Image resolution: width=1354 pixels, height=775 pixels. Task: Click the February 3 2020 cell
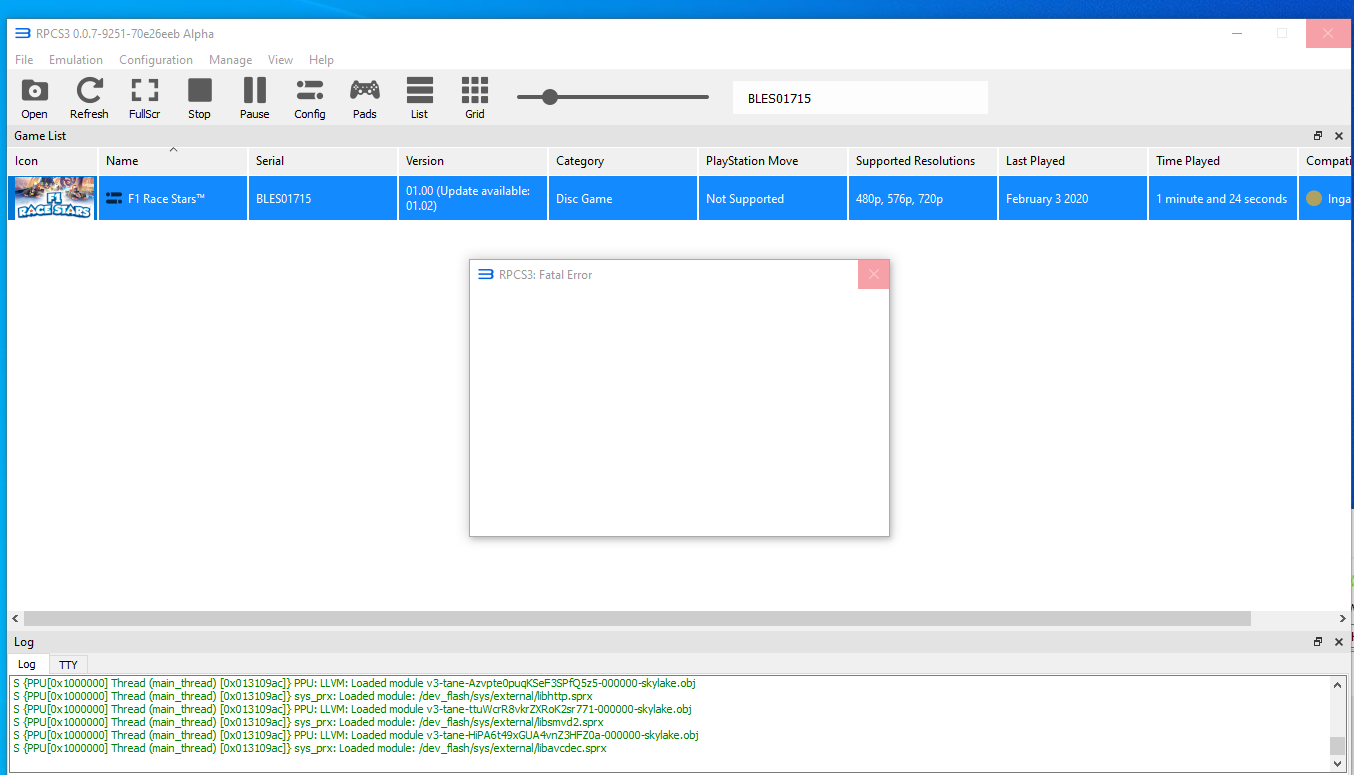coord(1073,198)
